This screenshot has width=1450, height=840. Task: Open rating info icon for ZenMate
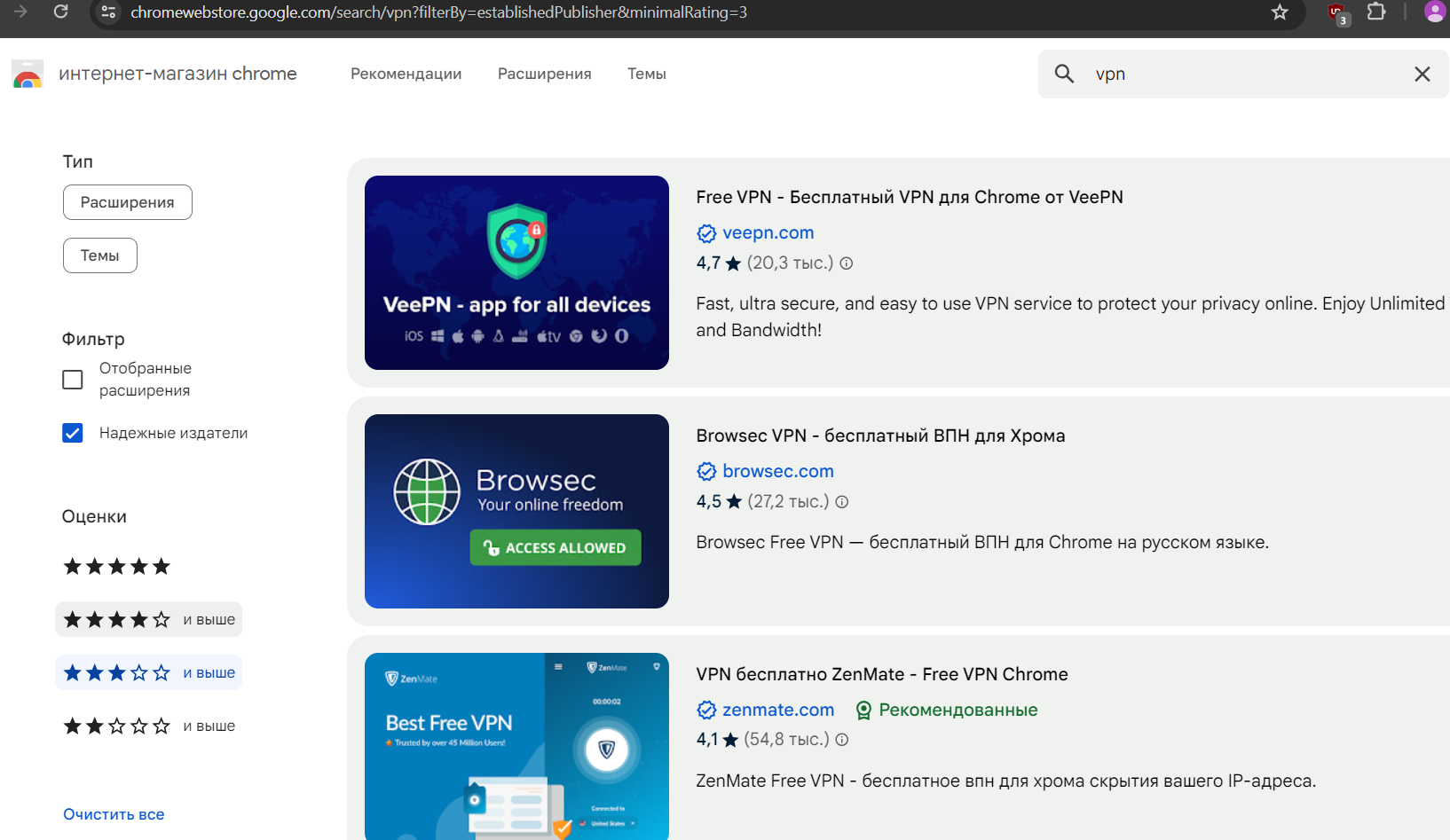[x=842, y=740]
